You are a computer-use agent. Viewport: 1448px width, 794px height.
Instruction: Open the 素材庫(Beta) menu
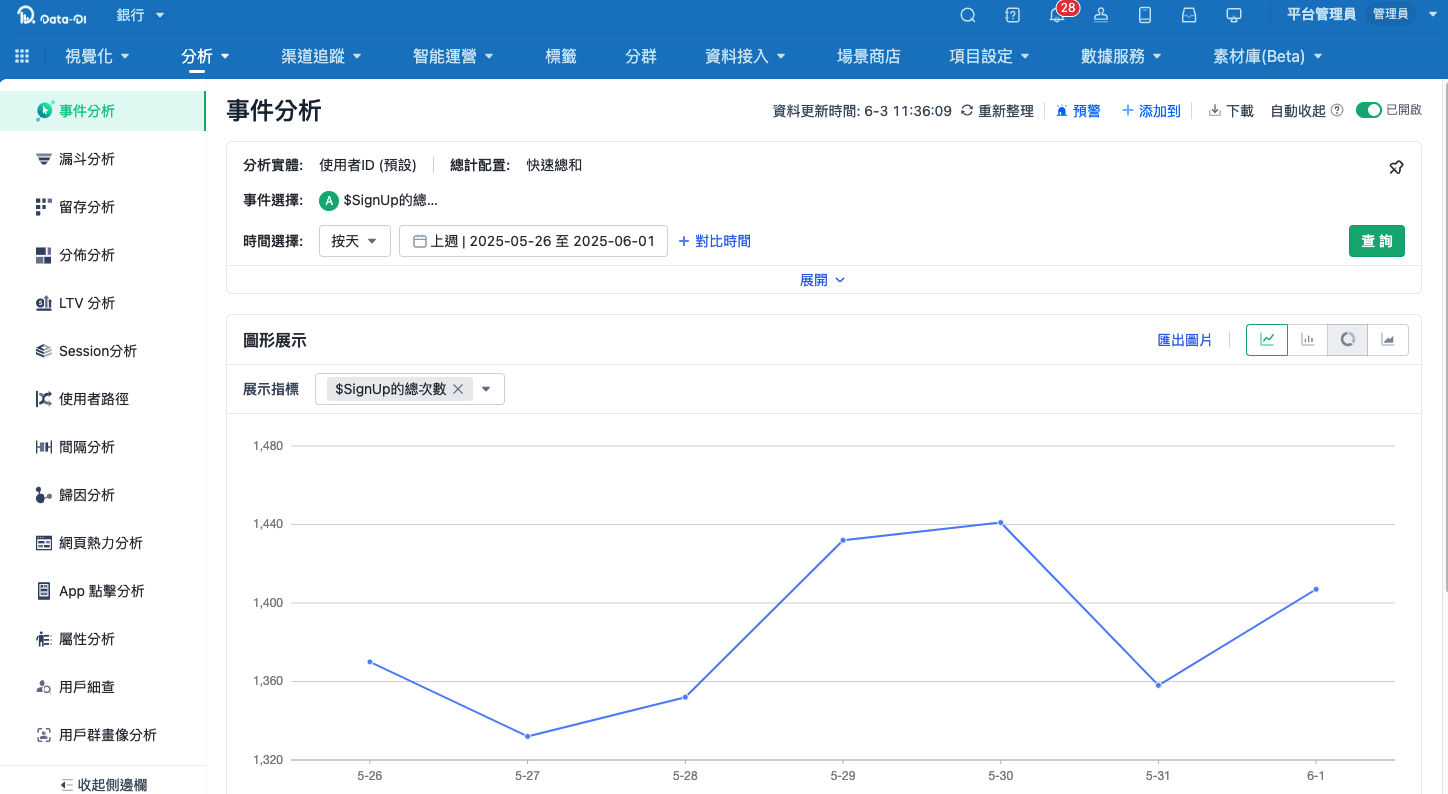pyautogui.click(x=1268, y=57)
